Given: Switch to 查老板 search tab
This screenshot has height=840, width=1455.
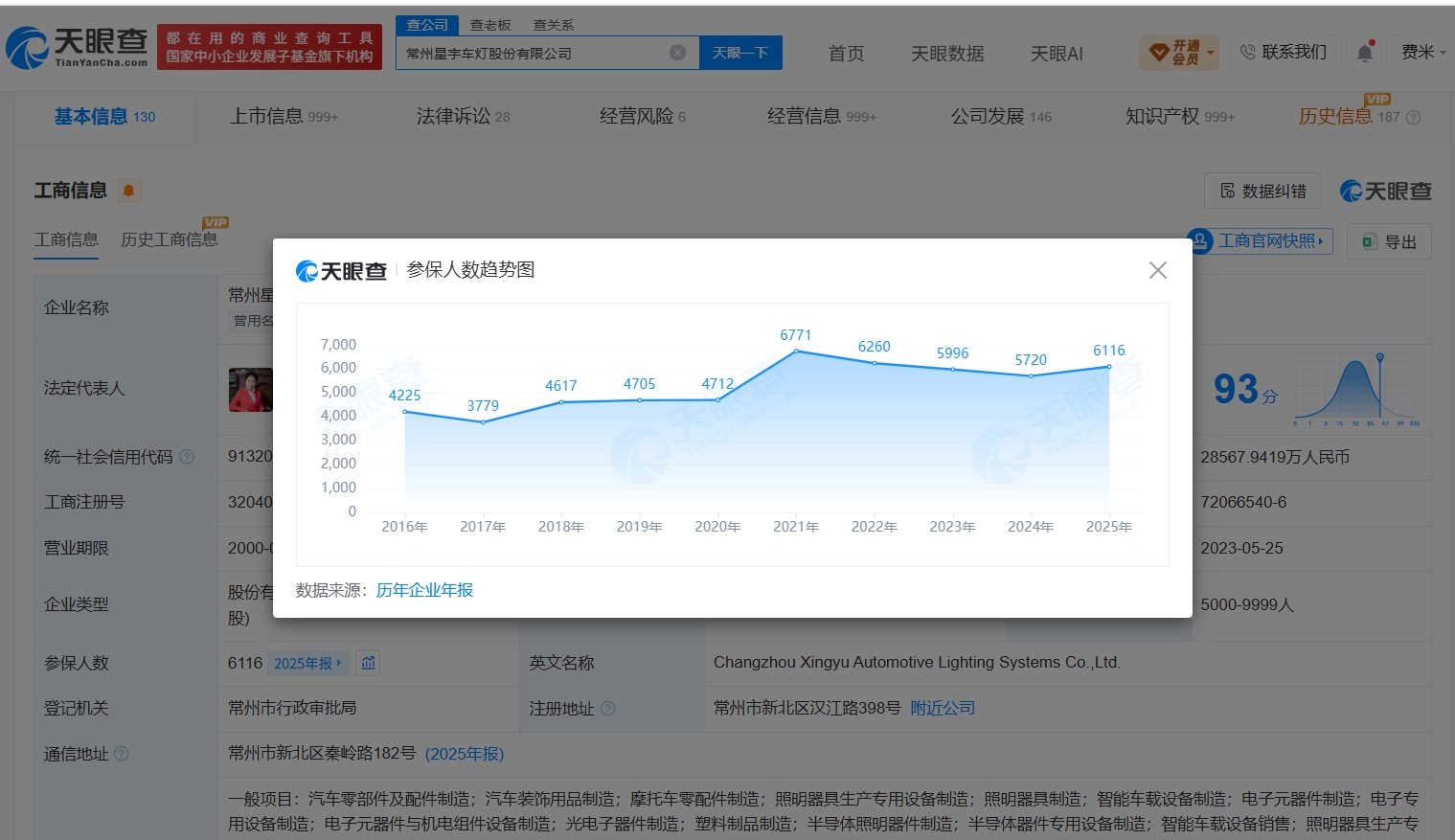Looking at the screenshot, I should tap(490, 25).
